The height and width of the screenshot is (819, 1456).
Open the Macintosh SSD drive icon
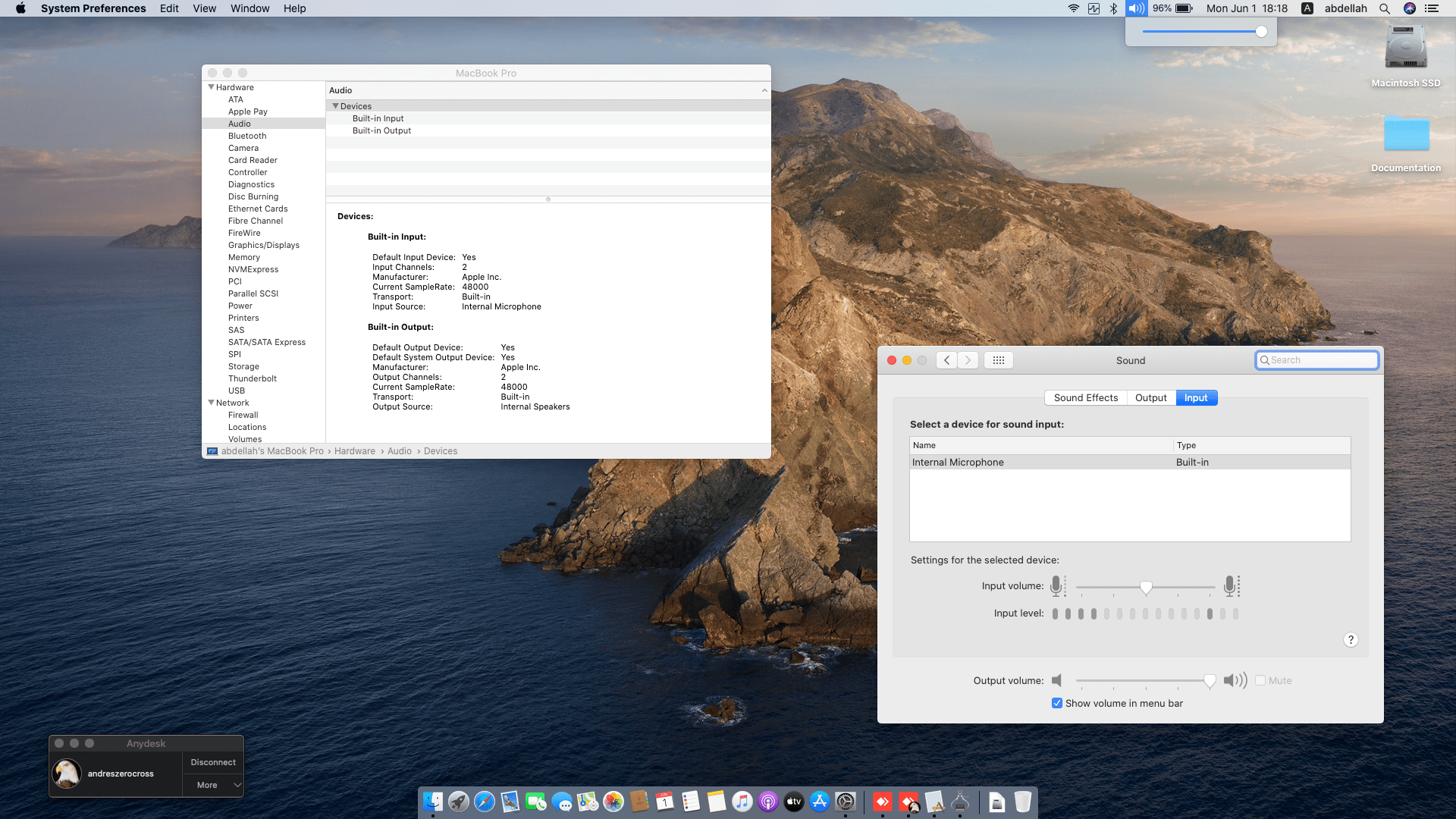click(x=1405, y=48)
